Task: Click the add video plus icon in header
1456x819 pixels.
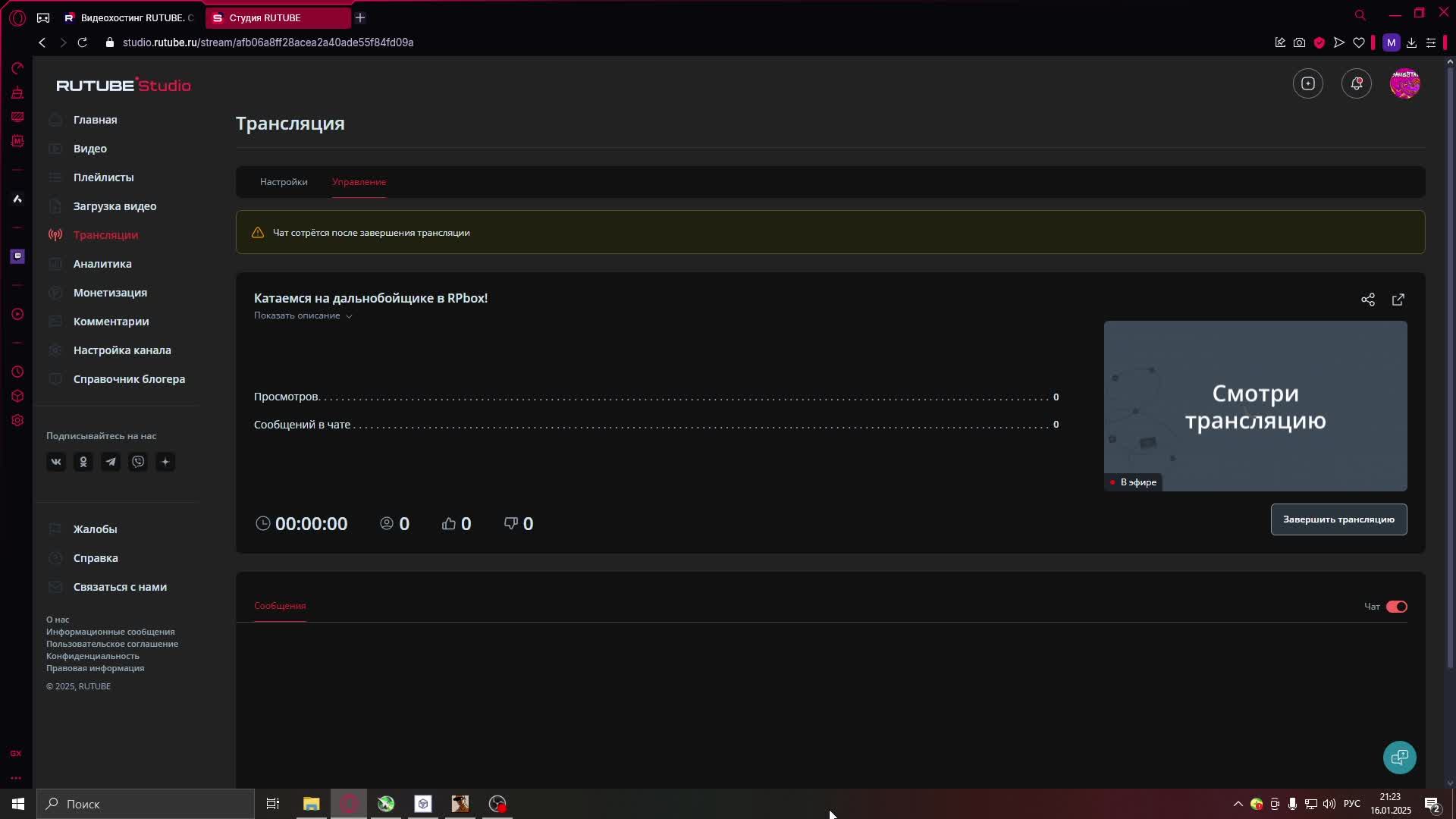Action: tap(1307, 83)
